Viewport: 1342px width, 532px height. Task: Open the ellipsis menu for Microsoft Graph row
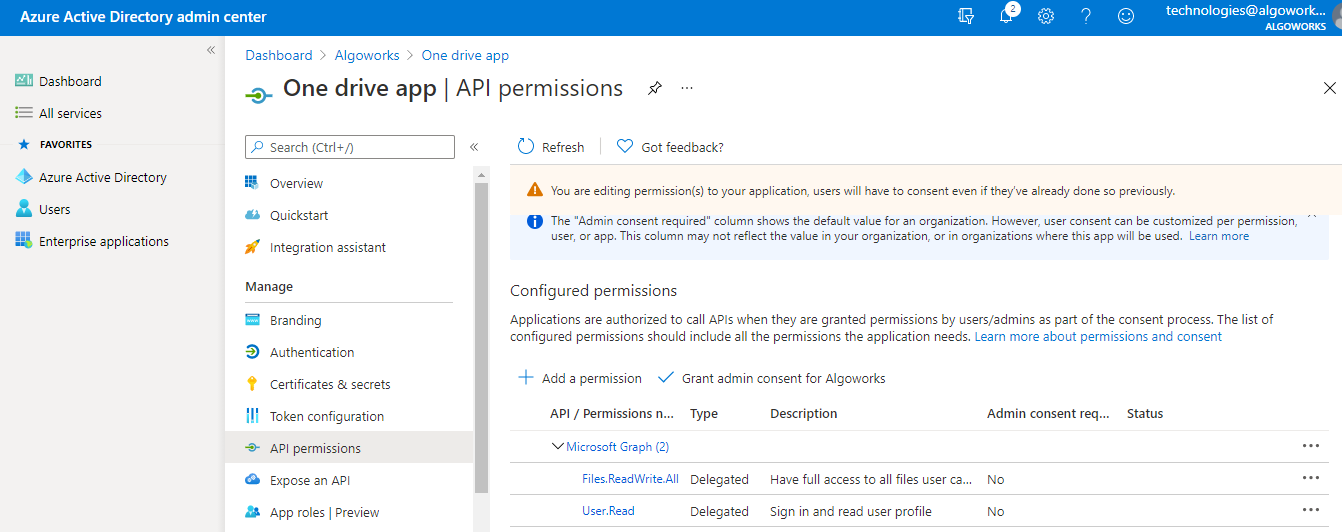(1311, 446)
